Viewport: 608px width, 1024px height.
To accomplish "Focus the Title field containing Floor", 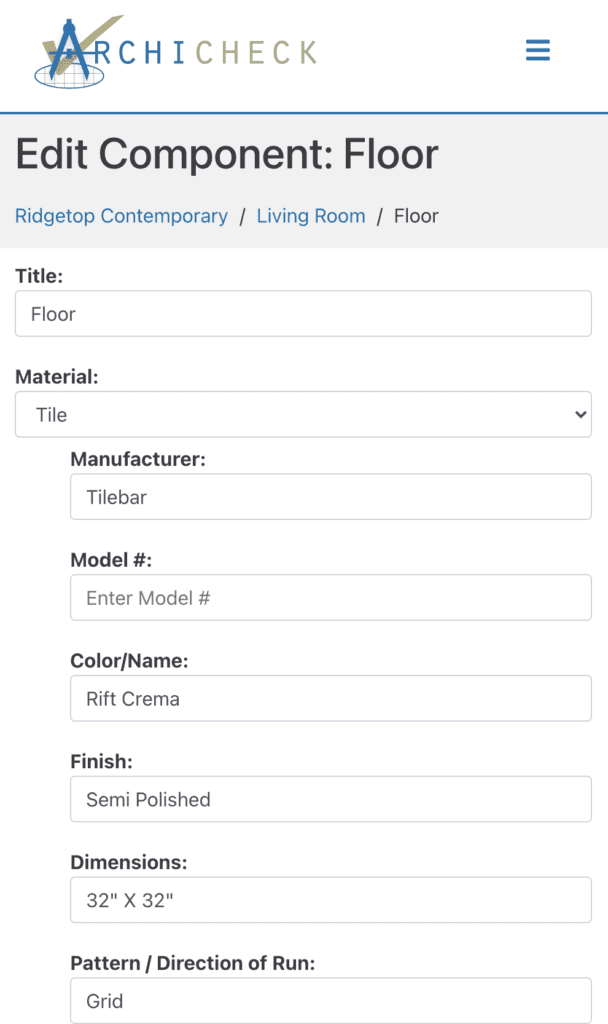I will coord(303,314).
